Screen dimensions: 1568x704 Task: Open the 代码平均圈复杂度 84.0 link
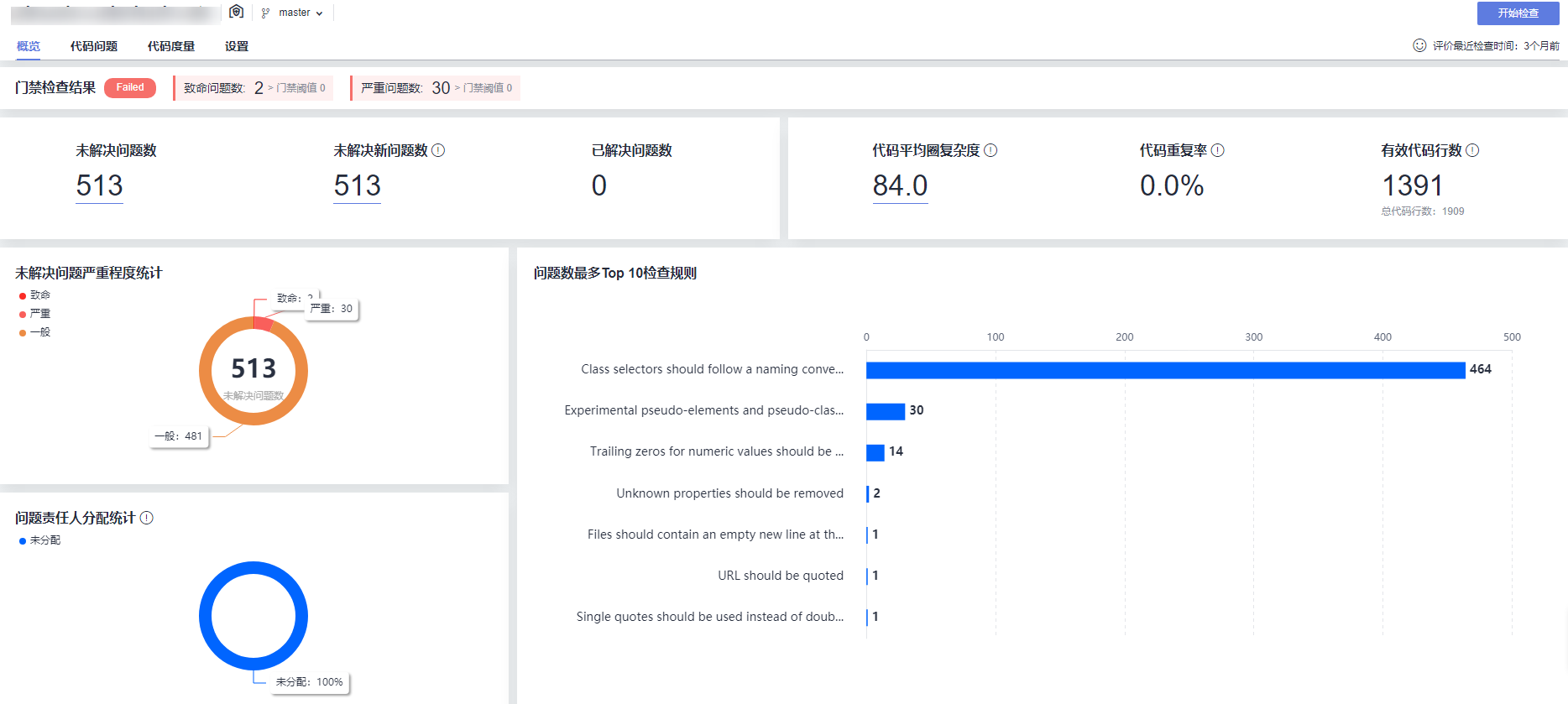click(900, 185)
